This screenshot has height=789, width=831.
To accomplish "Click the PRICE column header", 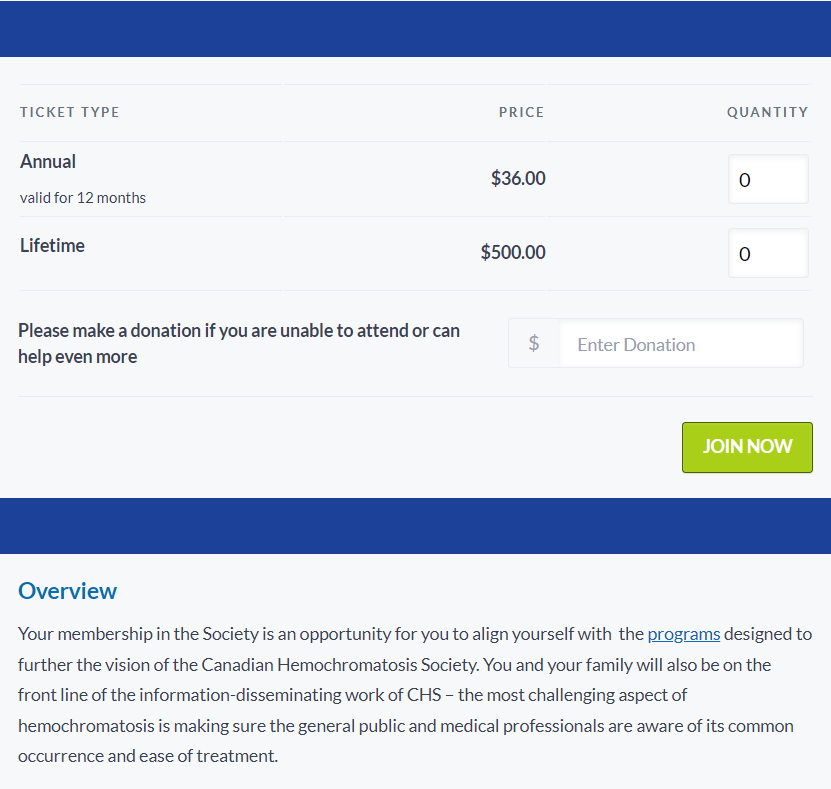I will tap(521, 112).
